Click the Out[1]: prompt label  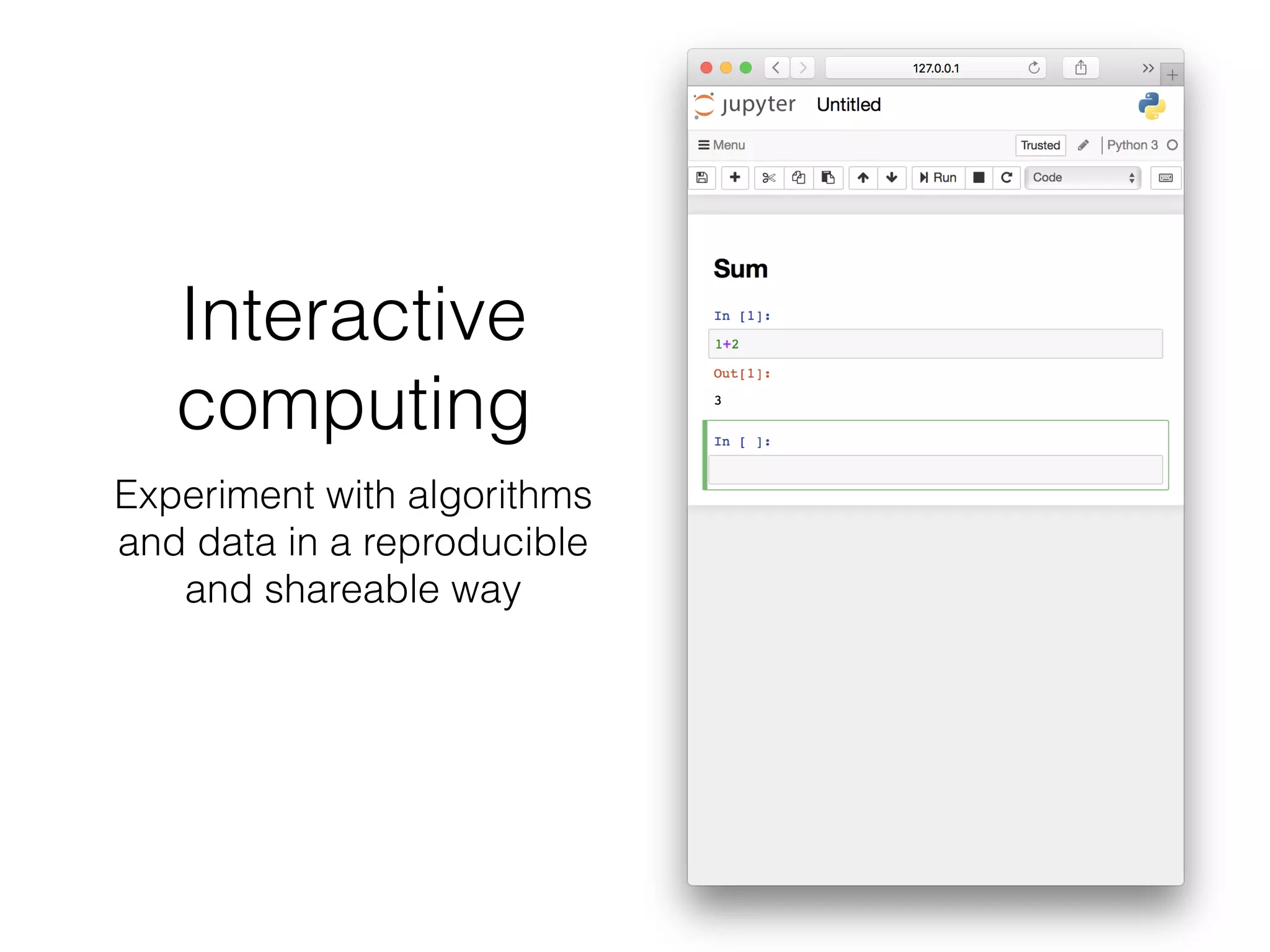(x=742, y=374)
